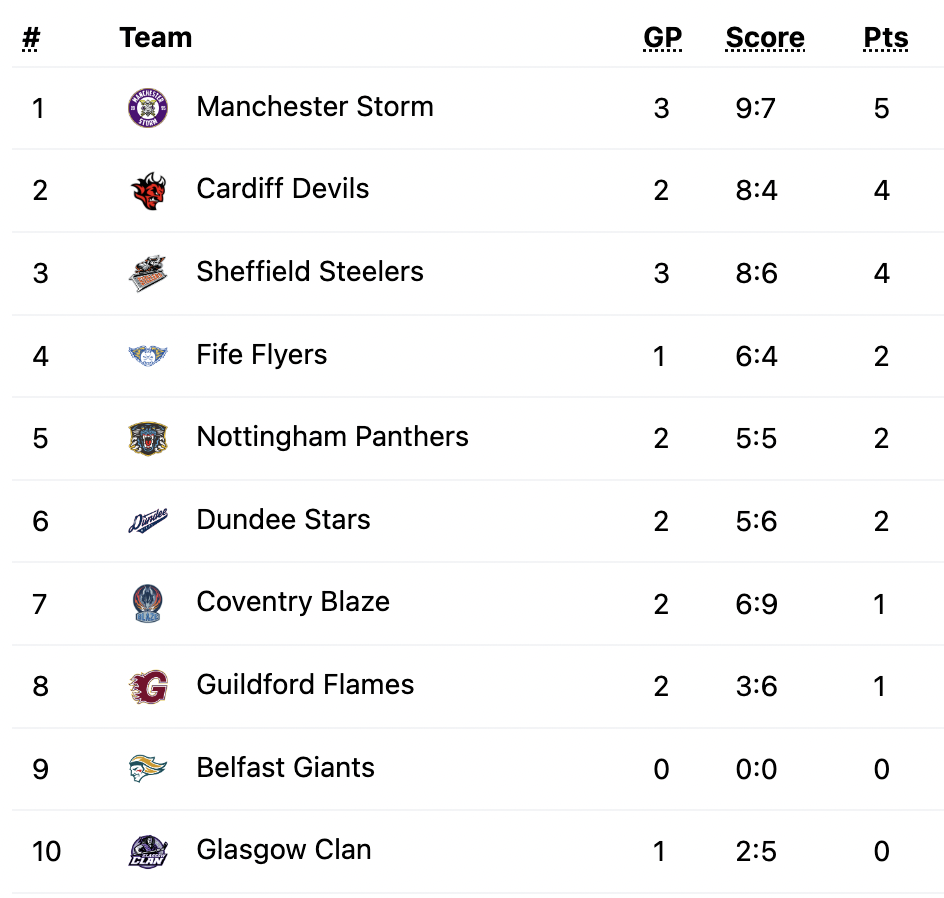Viewport: 944px width, 898px height.
Task: Click the Cardiff Devils logo icon
Action: (x=148, y=191)
